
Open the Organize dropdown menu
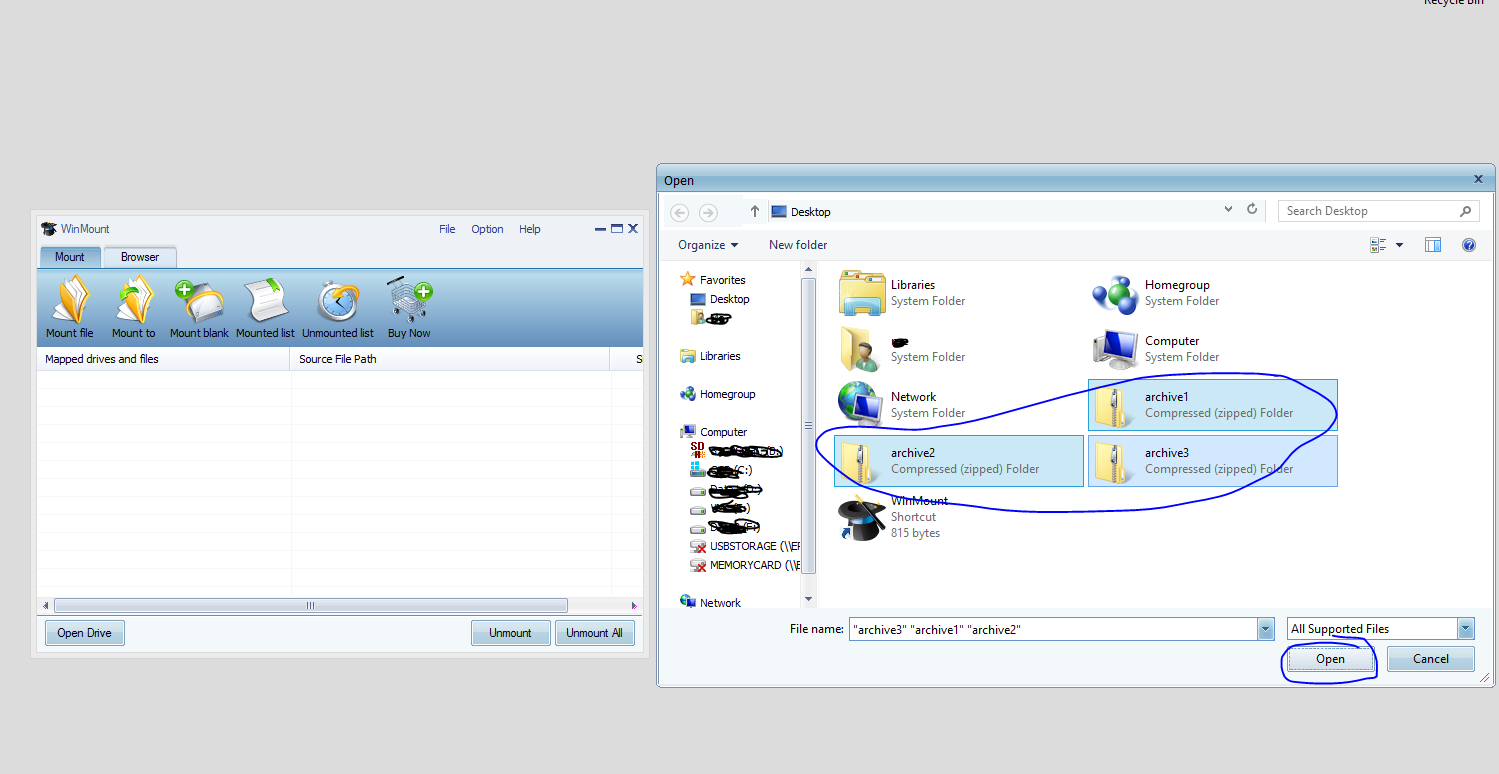708,245
